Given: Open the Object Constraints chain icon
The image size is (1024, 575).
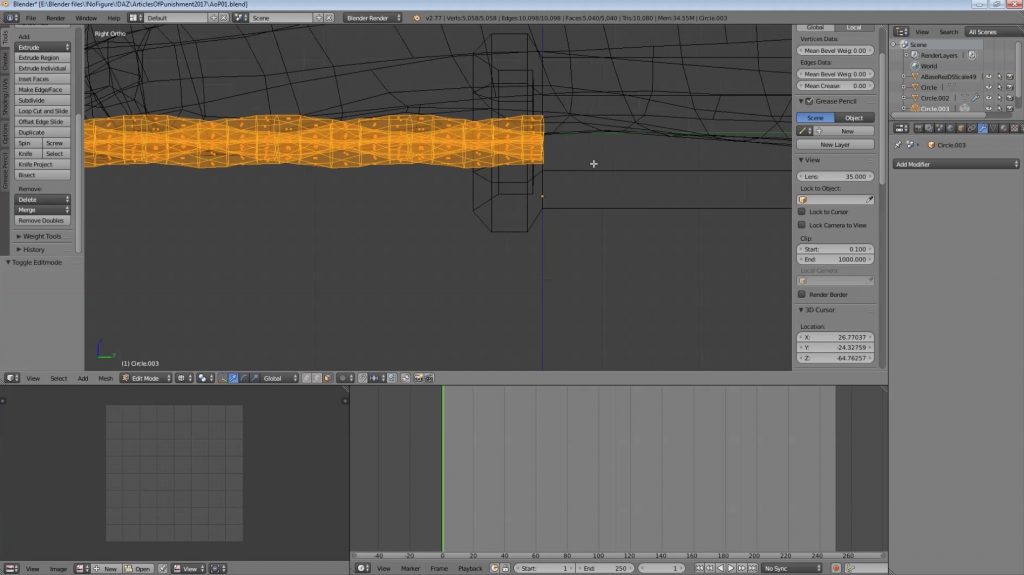Looking at the screenshot, I should 971,128.
